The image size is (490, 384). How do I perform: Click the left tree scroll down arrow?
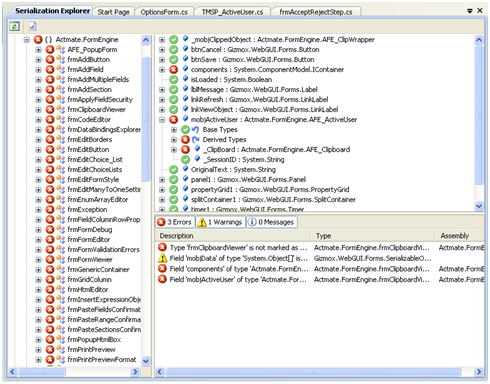146,361
